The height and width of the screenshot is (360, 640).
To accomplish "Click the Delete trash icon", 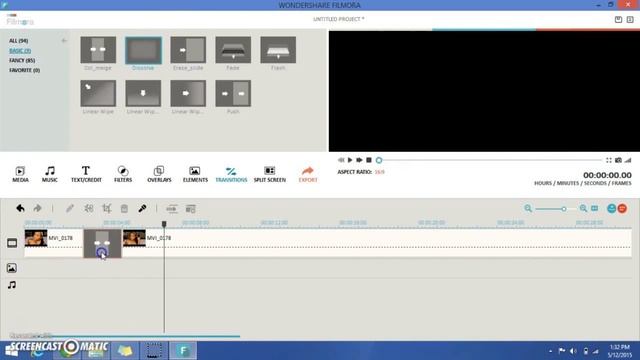I will (124, 209).
